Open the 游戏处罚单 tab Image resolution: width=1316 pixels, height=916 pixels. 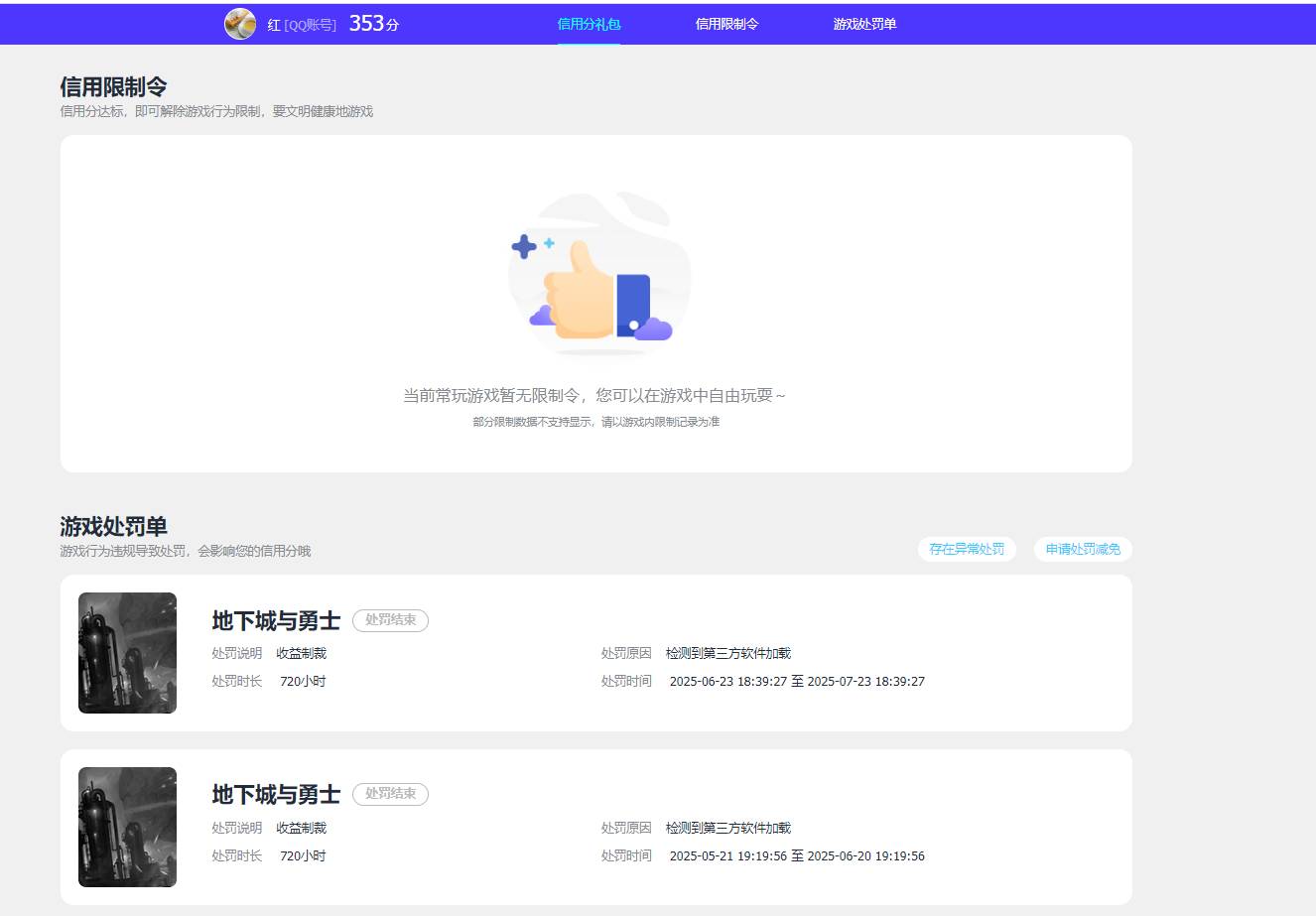coord(861,24)
